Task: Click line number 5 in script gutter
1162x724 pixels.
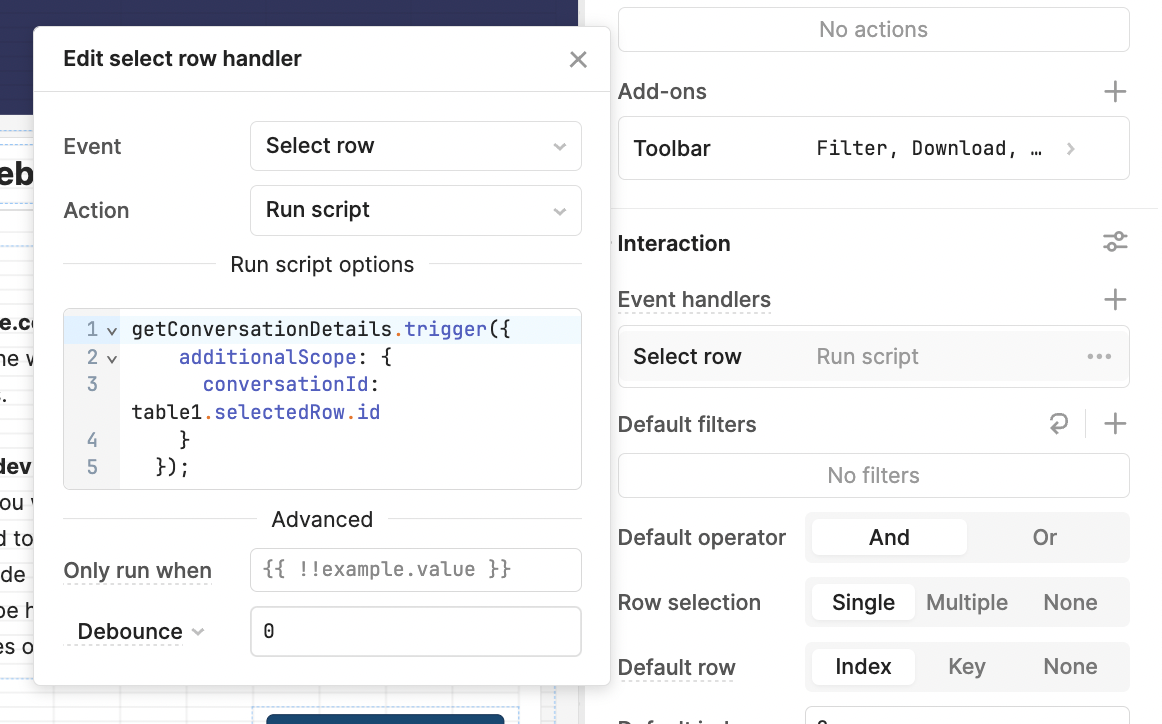Action: (x=92, y=468)
